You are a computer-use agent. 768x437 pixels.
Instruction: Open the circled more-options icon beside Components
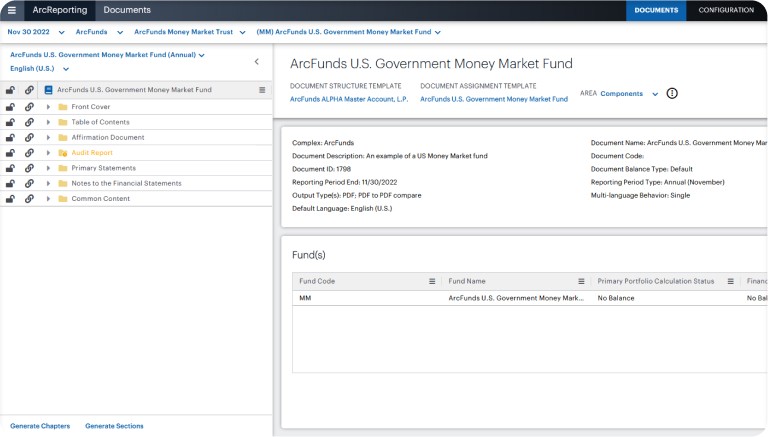coord(672,93)
